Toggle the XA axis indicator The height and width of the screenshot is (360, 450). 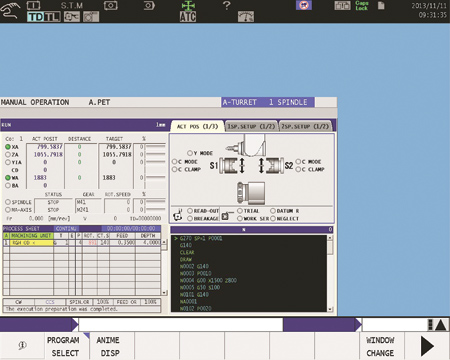point(8,147)
